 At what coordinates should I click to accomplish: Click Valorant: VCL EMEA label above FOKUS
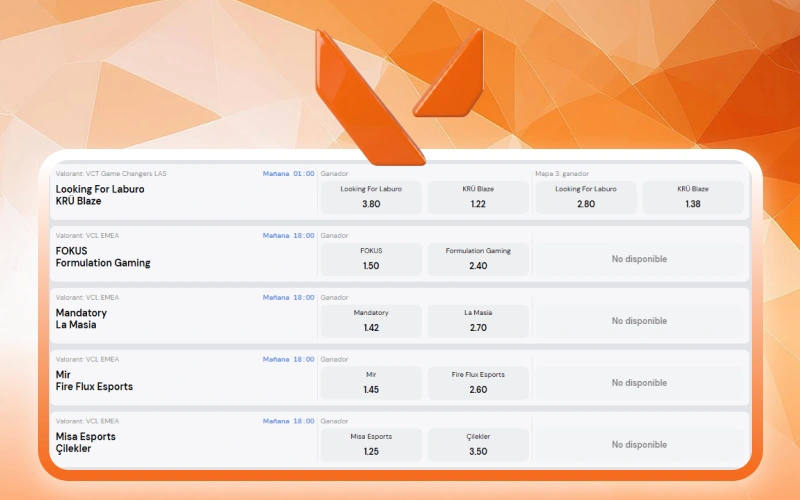(x=87, y=235)
